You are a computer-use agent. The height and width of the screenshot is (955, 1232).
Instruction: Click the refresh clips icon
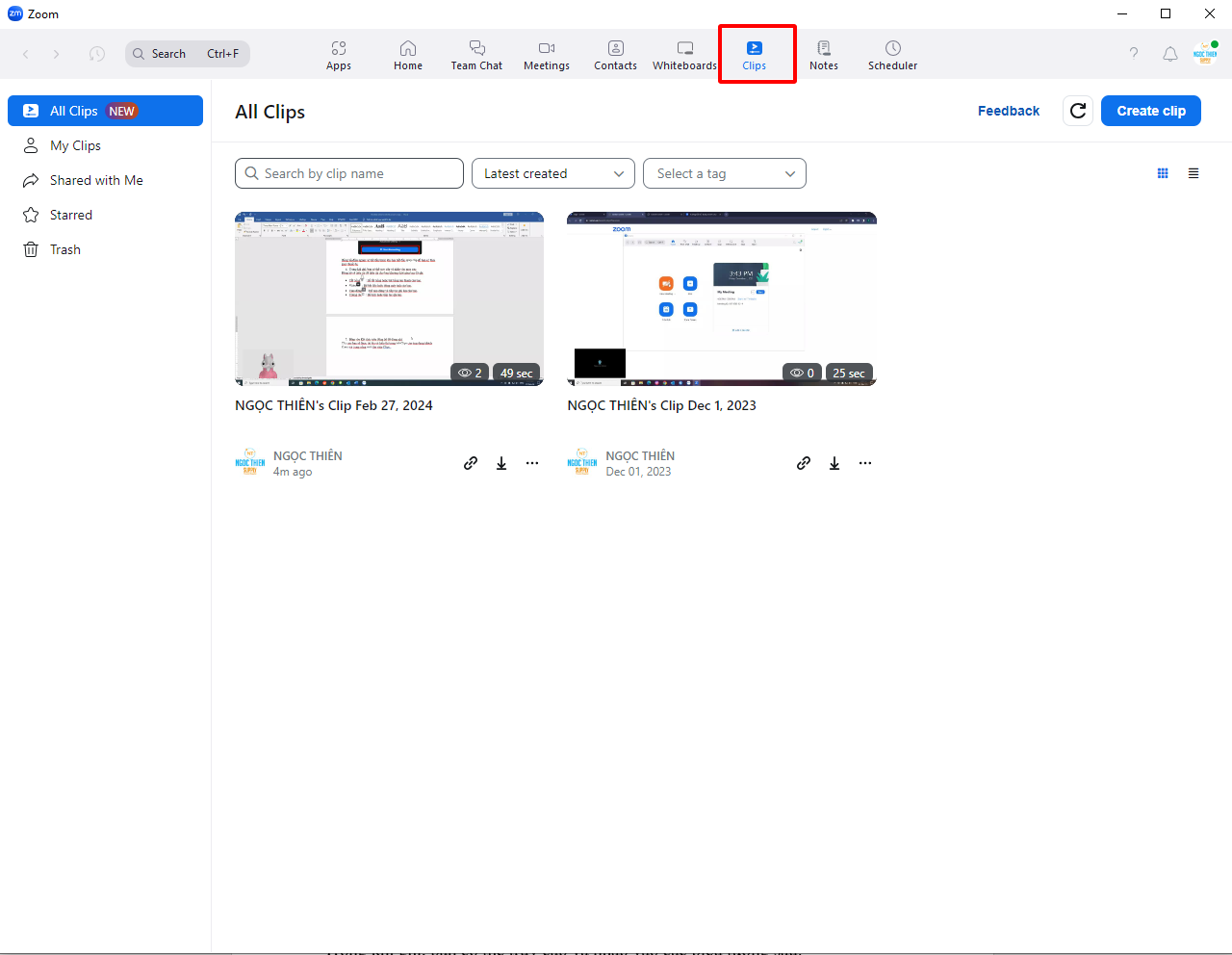coord(1078,111)
